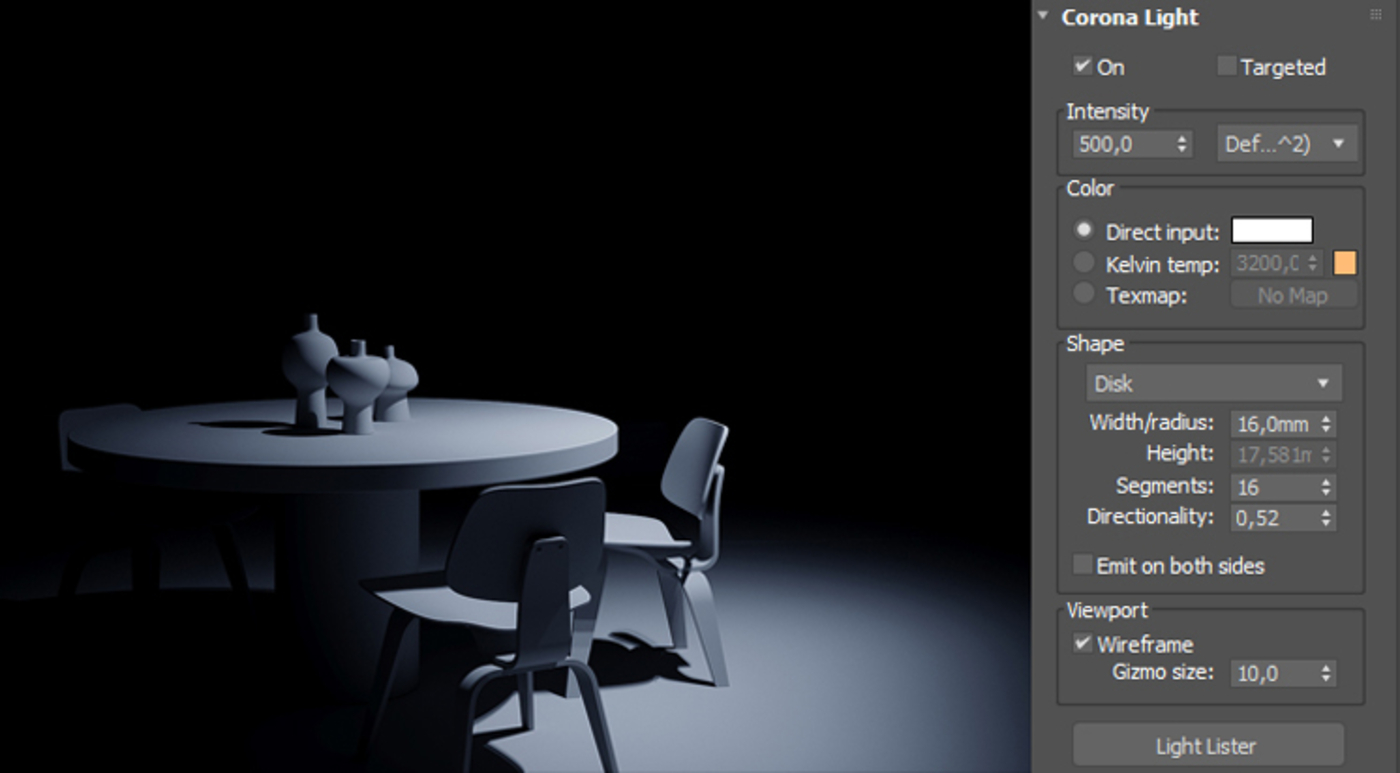Collapse the Corona Light rollout

1043,17
